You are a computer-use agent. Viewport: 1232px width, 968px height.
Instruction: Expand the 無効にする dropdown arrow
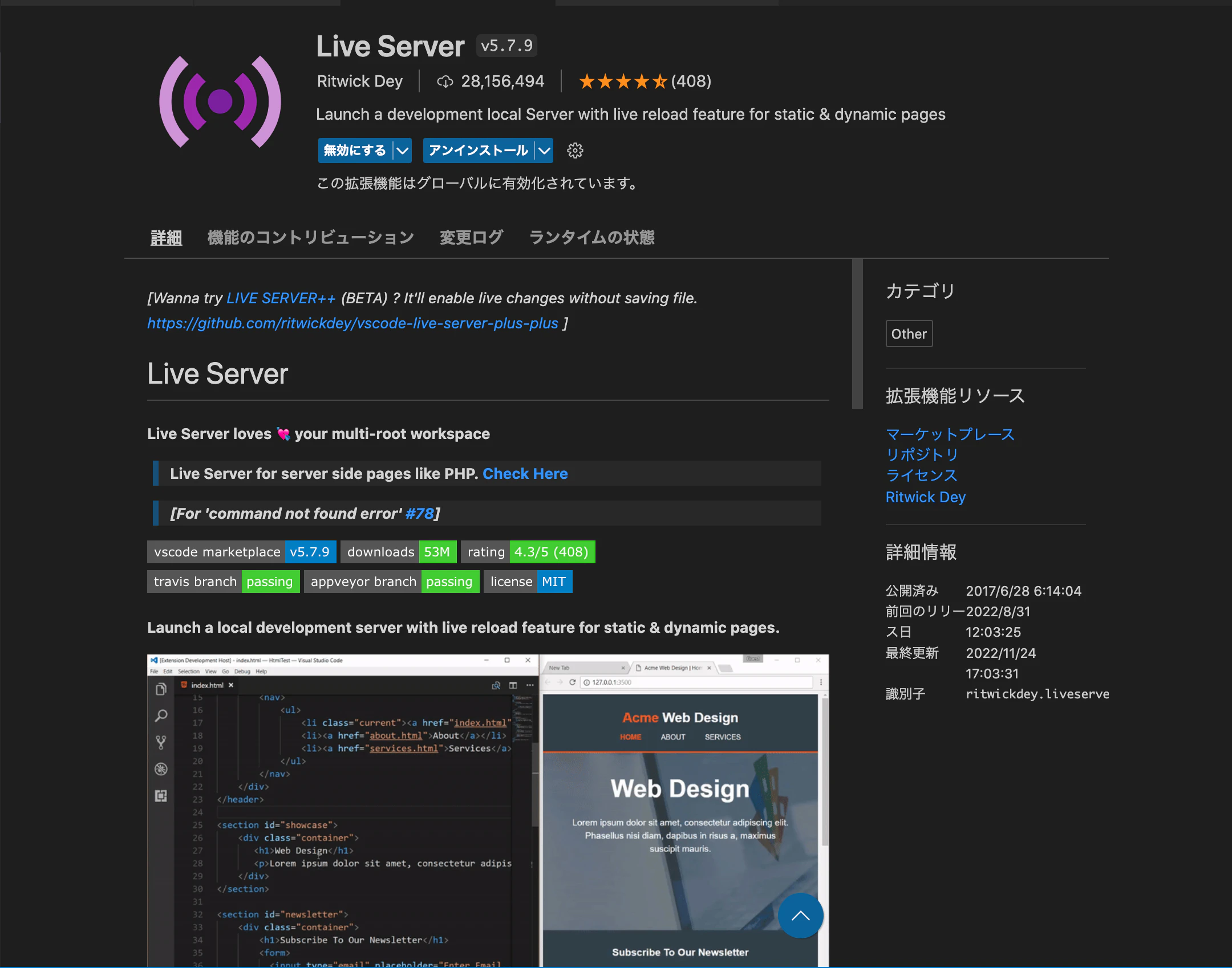click(403, 151)
